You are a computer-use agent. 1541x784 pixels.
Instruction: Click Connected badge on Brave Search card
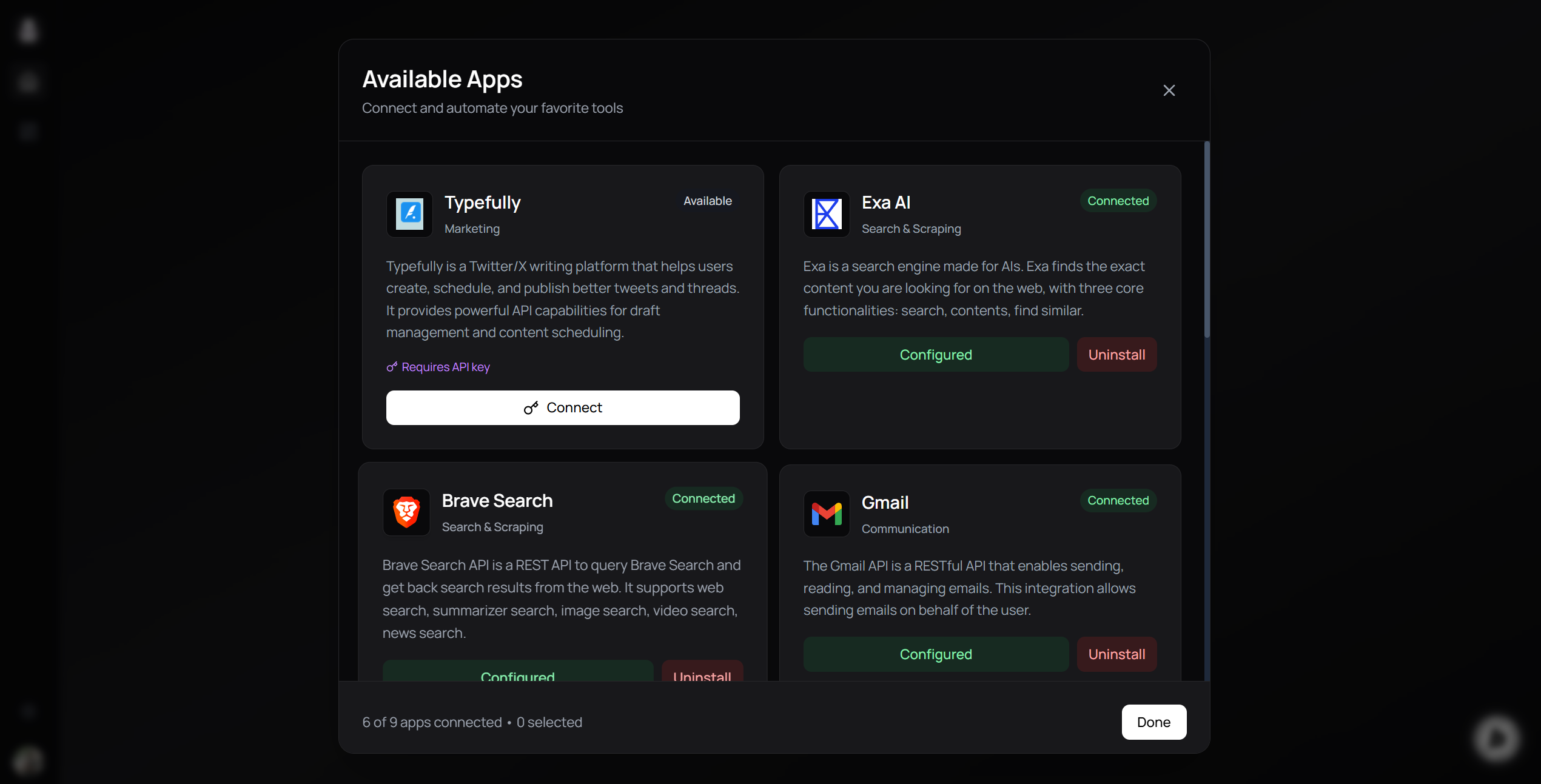[703, 498]
